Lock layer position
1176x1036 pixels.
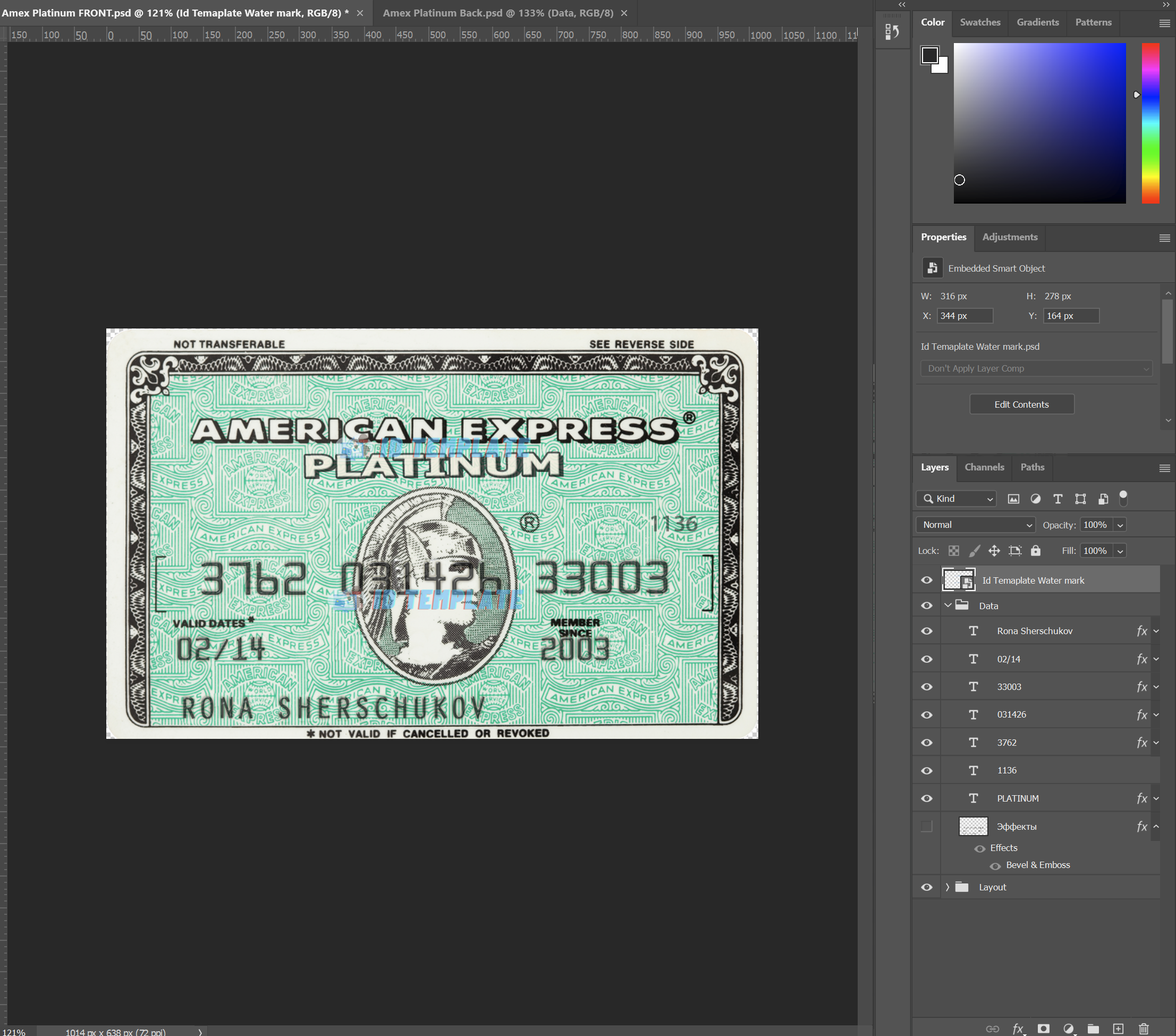coord(994,551)
